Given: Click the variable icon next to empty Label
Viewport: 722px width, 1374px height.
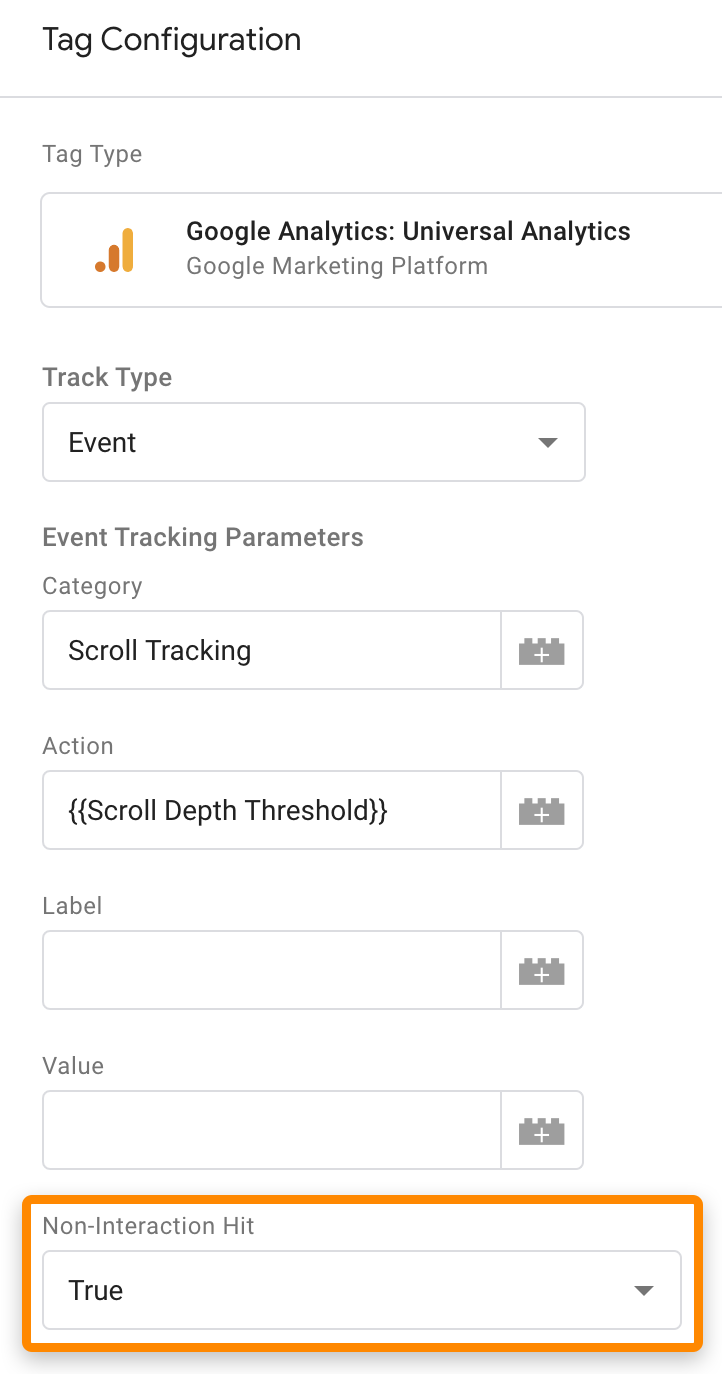Looking at the screenshot, I should point(541,970).
